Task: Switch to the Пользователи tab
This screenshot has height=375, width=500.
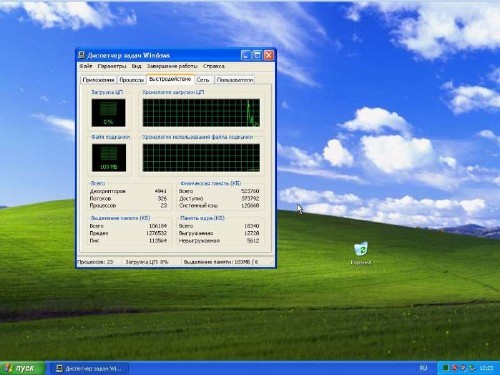Action: click(x=235, y=80)
